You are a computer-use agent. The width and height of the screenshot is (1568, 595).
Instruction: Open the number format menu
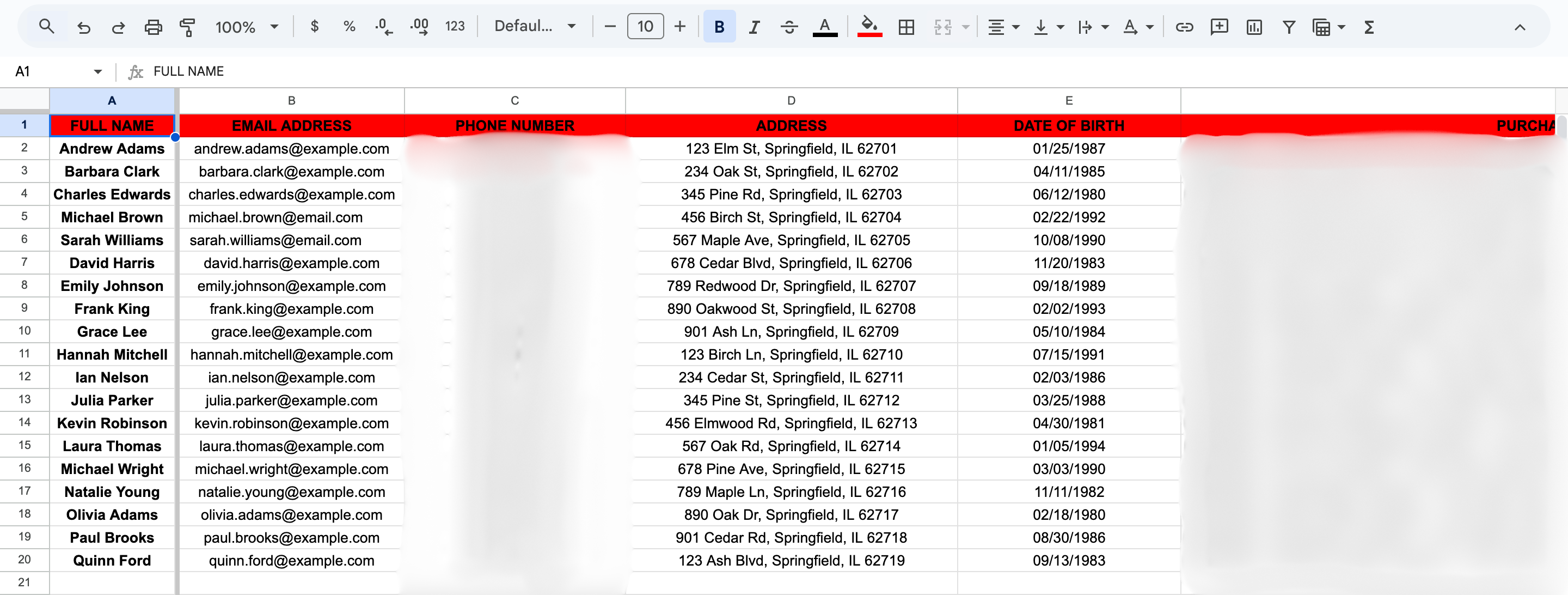tap(455, 27)
